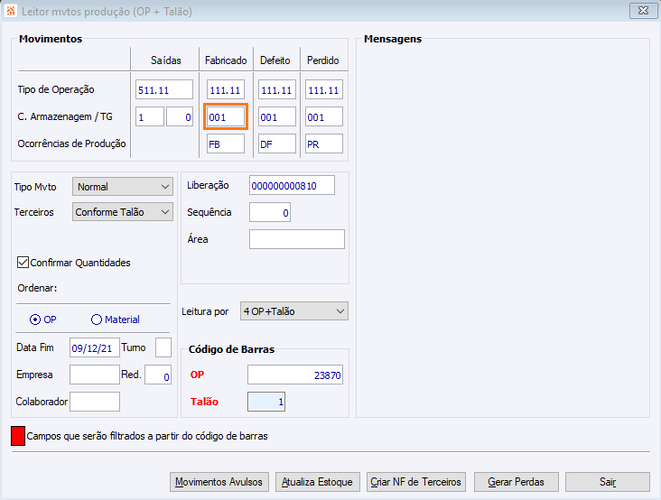
Task: Toggle the Confirmar Quantidades checkbox
Action: click(x=23, y=262)
